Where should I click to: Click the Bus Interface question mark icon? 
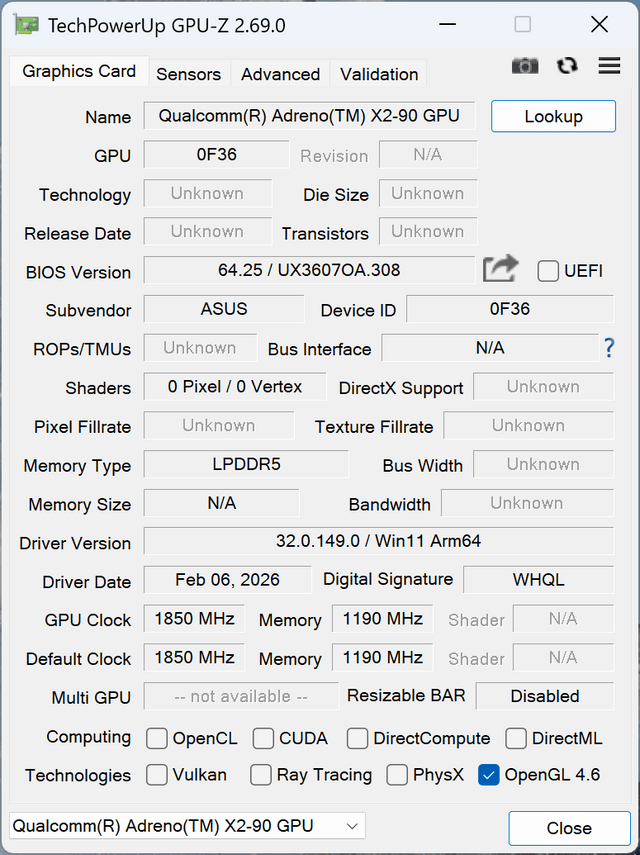click(x=609, y=348)
